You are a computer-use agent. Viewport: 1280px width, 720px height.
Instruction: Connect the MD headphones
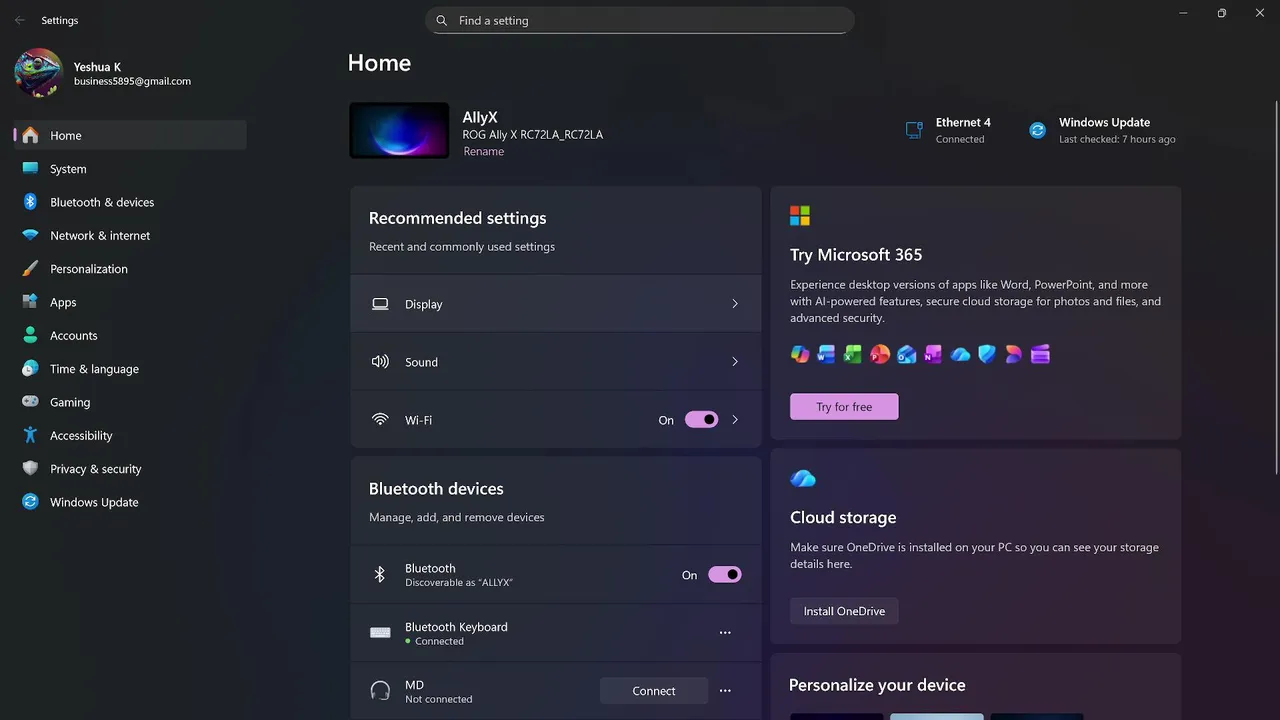[x=654, y=691]
